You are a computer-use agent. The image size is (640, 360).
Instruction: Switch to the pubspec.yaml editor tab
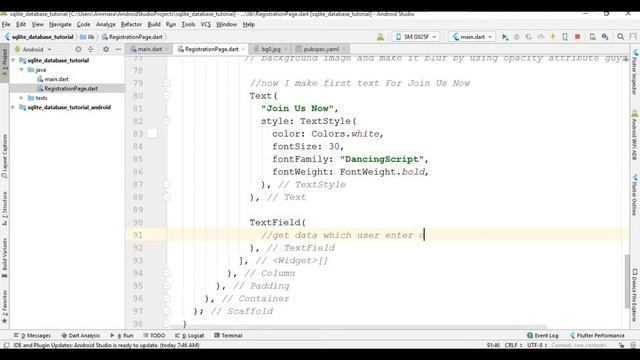coord(321,49)
